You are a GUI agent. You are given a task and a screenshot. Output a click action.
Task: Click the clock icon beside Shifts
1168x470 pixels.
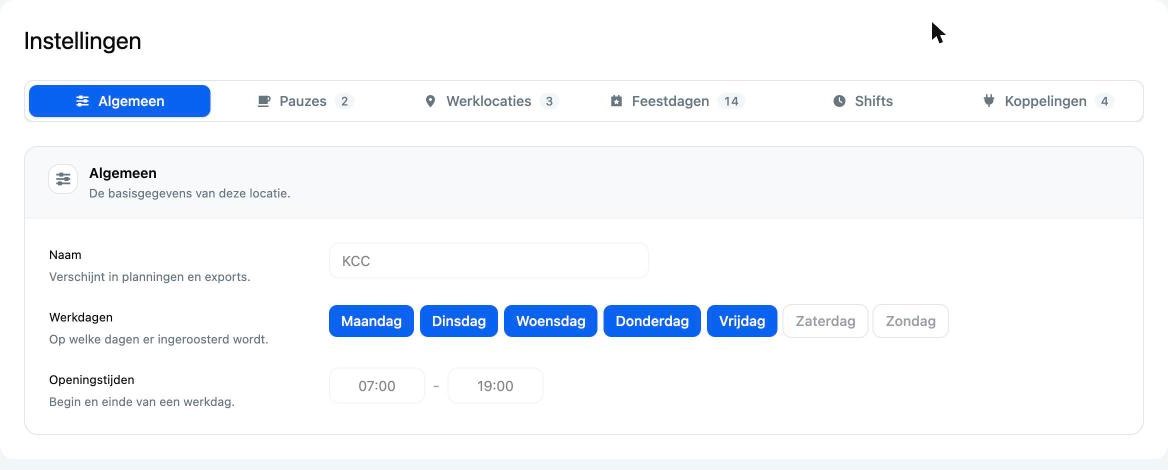[x=840, y=101]
